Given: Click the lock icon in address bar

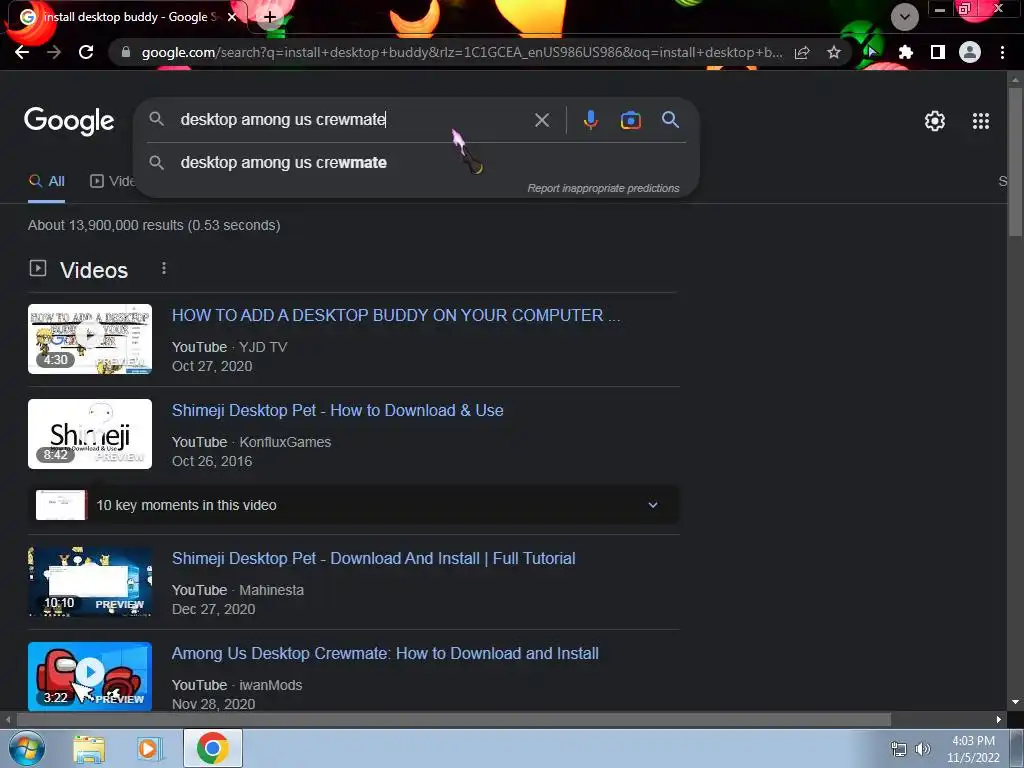Looking at the screenshot, I should pos(126,52).
